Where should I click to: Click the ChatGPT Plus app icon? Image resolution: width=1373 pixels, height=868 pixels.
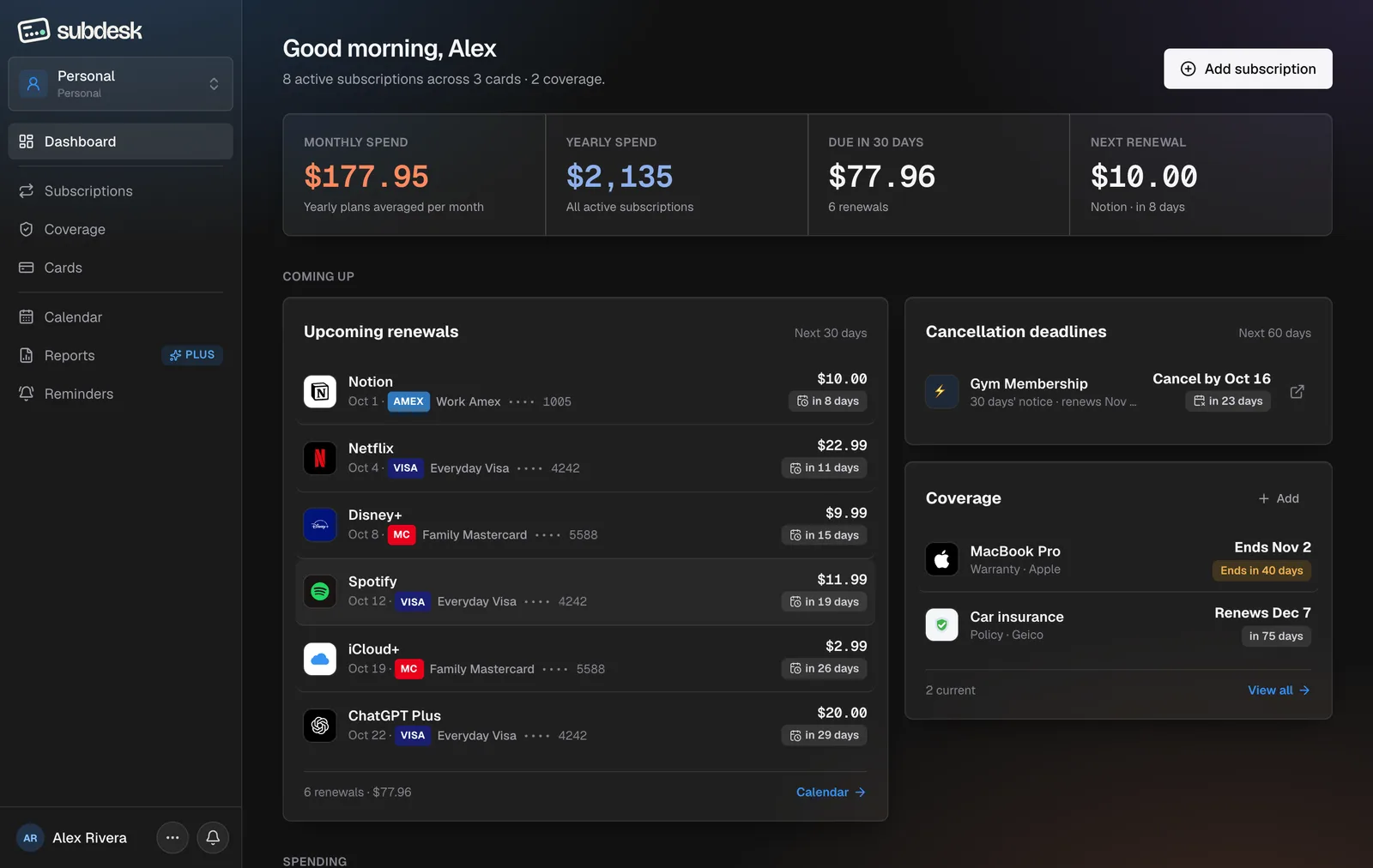tap(320, 726)
